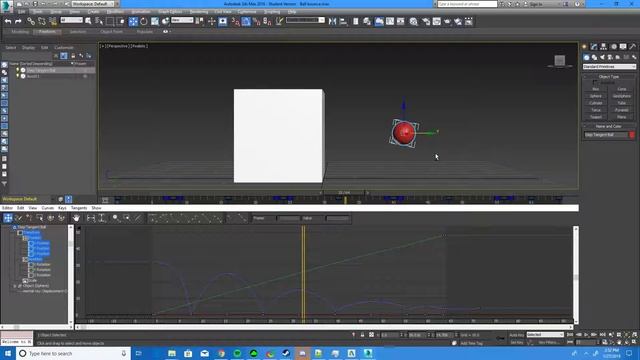
Task: Activate the Select and Rotate tool
Action: click(x=144, y=21)
